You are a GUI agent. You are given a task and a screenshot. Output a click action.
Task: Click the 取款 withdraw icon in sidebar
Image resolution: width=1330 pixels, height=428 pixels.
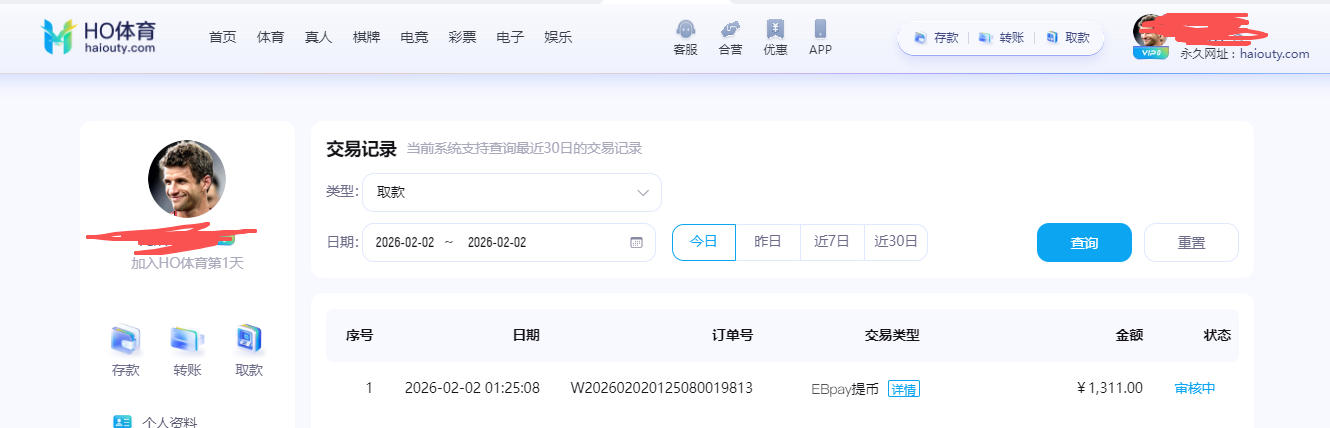click(248, 341)
